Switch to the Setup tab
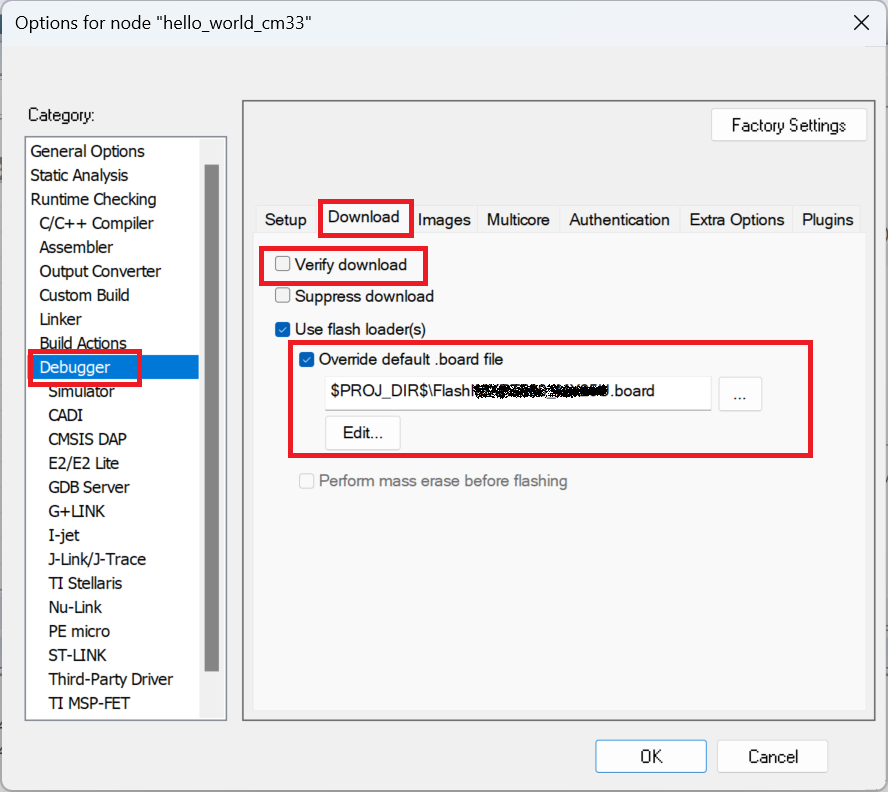 coord(285,220)
